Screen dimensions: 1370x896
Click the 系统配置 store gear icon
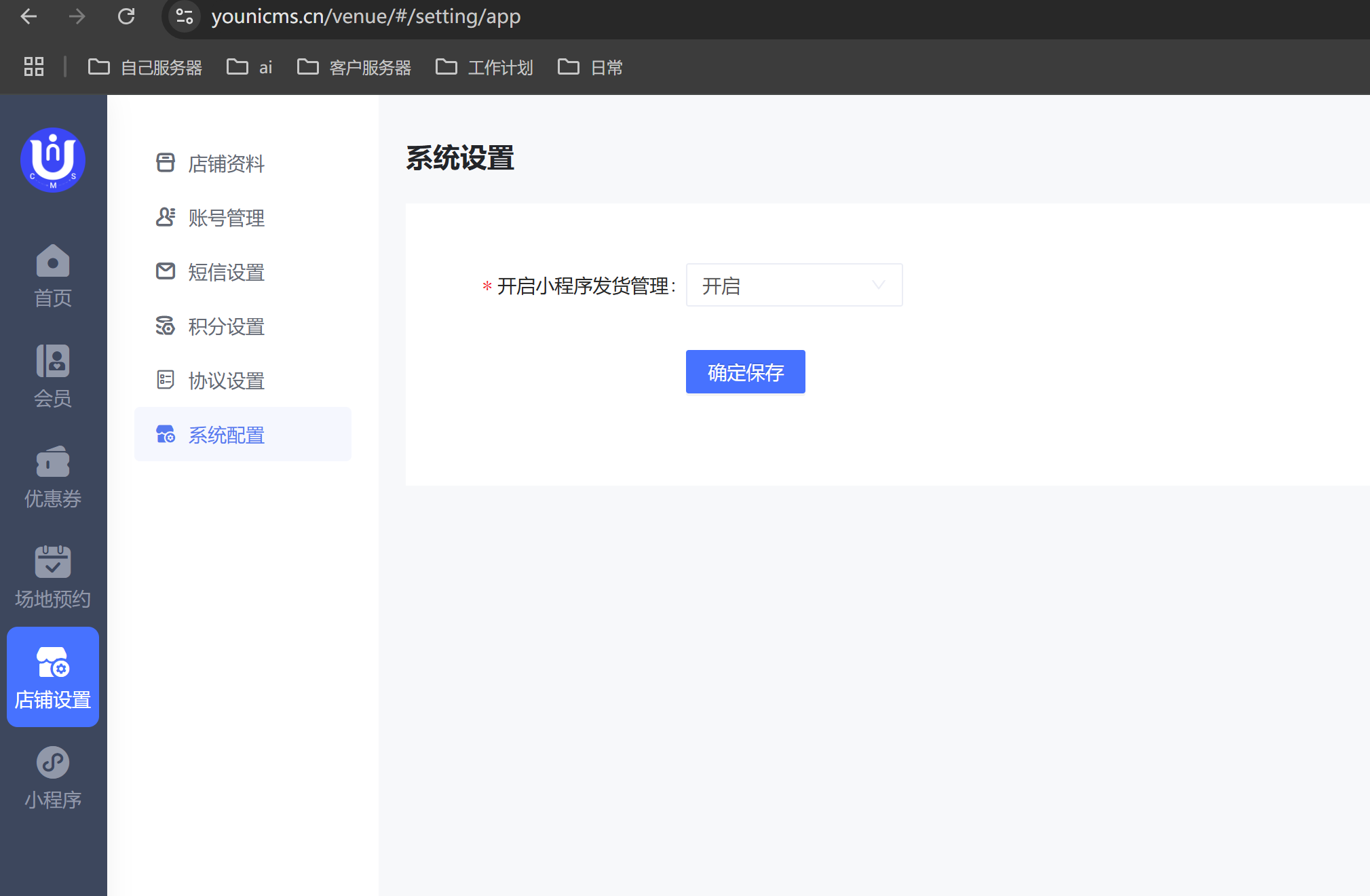tap(166, 434)
